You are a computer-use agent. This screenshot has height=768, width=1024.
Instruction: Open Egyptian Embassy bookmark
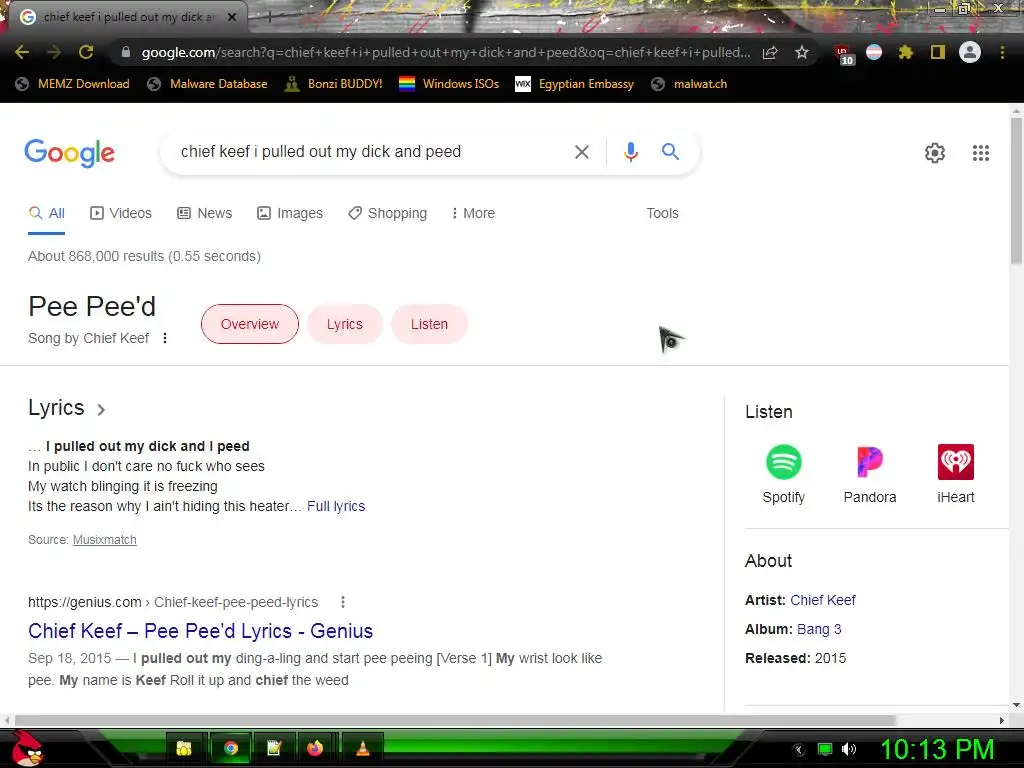(575, 84)
